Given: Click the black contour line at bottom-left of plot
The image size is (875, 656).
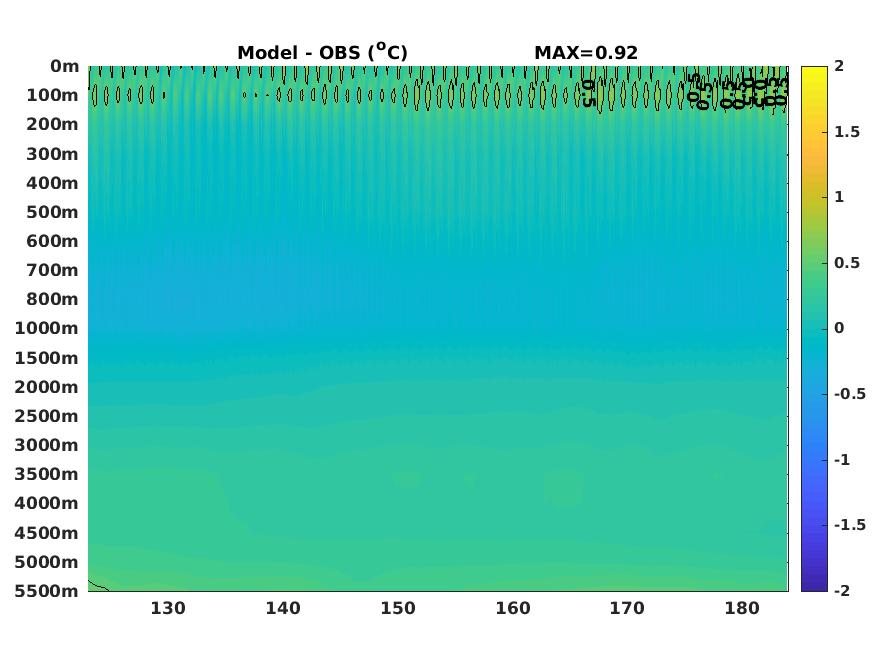Looking at the screenshot, I should pyautogui.click(x=98, y=585).
